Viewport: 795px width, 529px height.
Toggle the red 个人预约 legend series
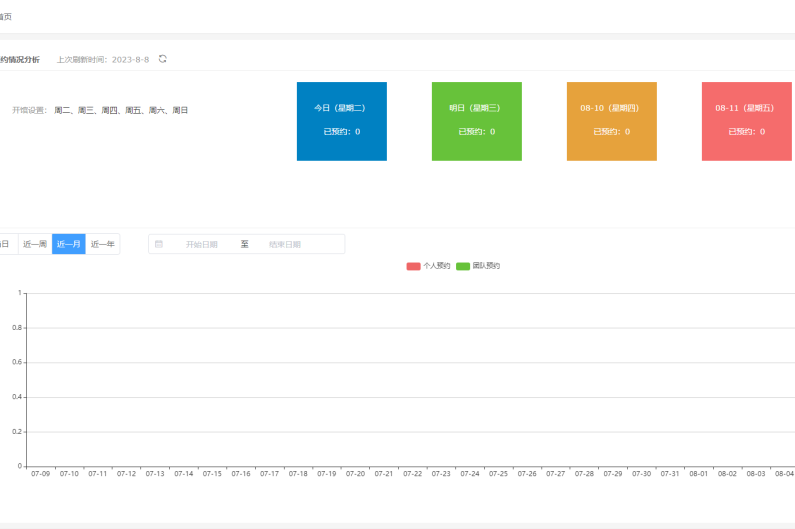click(428, 266)
